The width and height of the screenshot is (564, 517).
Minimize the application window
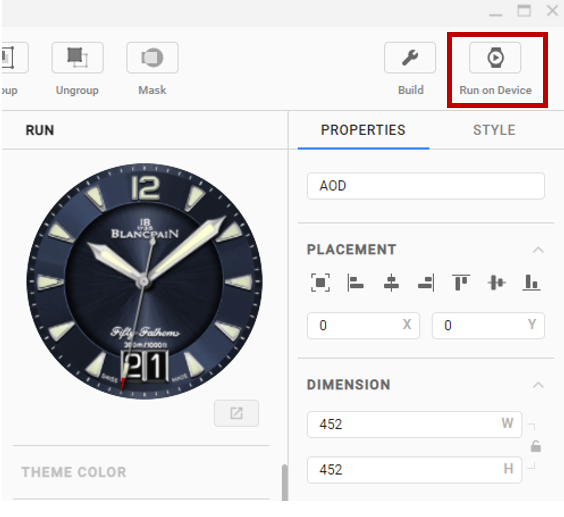[496, 14]
